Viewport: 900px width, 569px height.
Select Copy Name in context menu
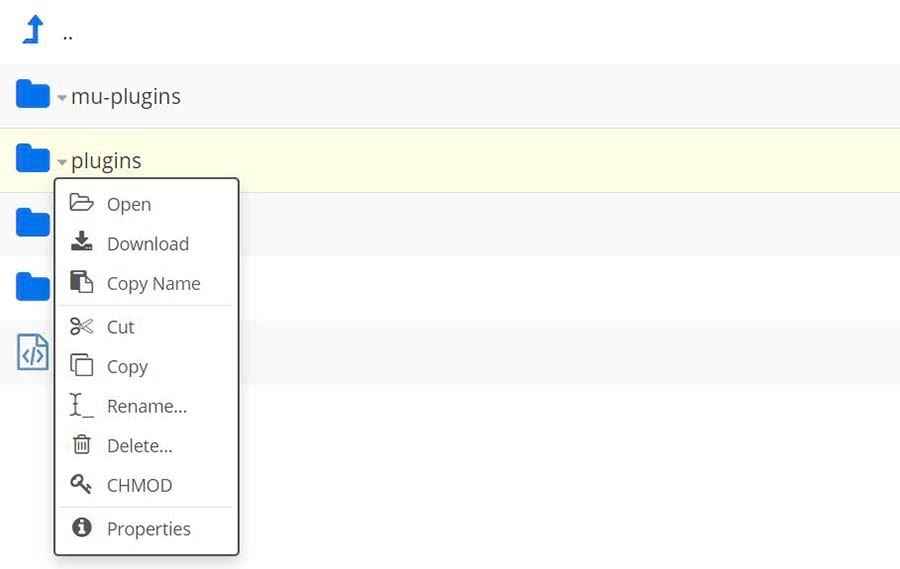click(x=153, y=284)
